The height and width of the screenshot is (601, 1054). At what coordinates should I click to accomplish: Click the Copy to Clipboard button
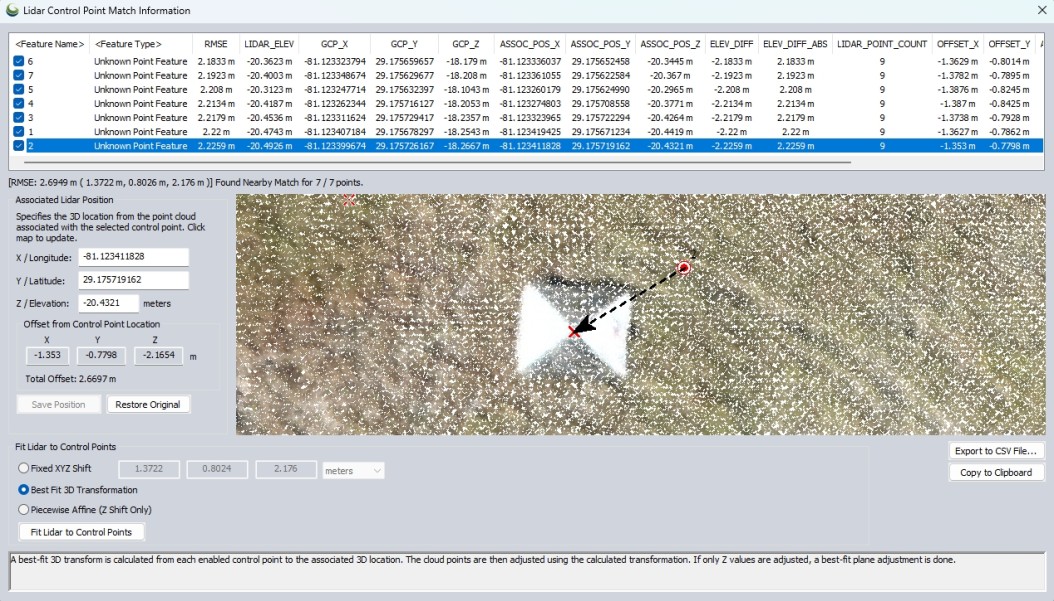996,472
